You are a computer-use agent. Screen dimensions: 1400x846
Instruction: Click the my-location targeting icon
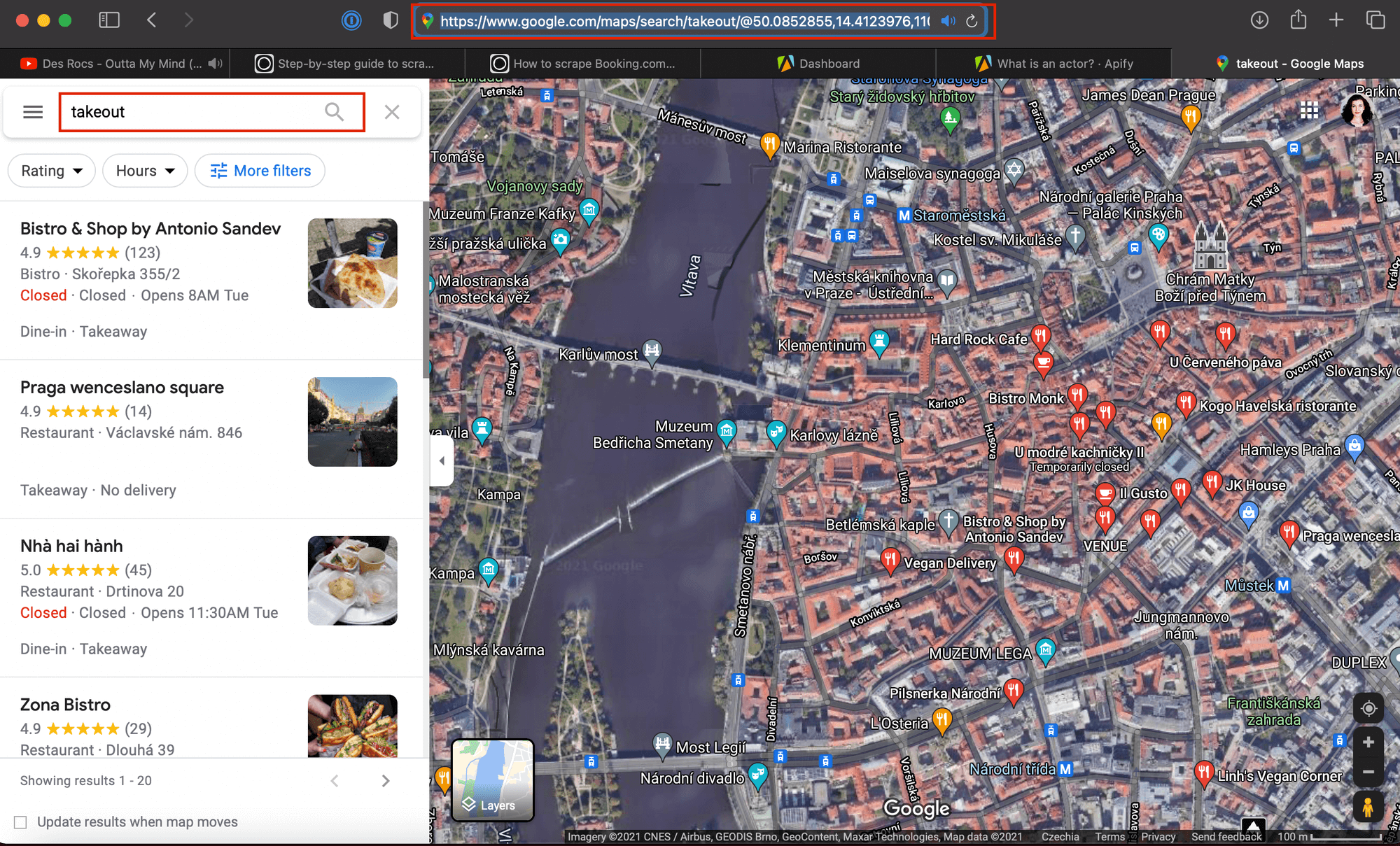[1368, 707]
